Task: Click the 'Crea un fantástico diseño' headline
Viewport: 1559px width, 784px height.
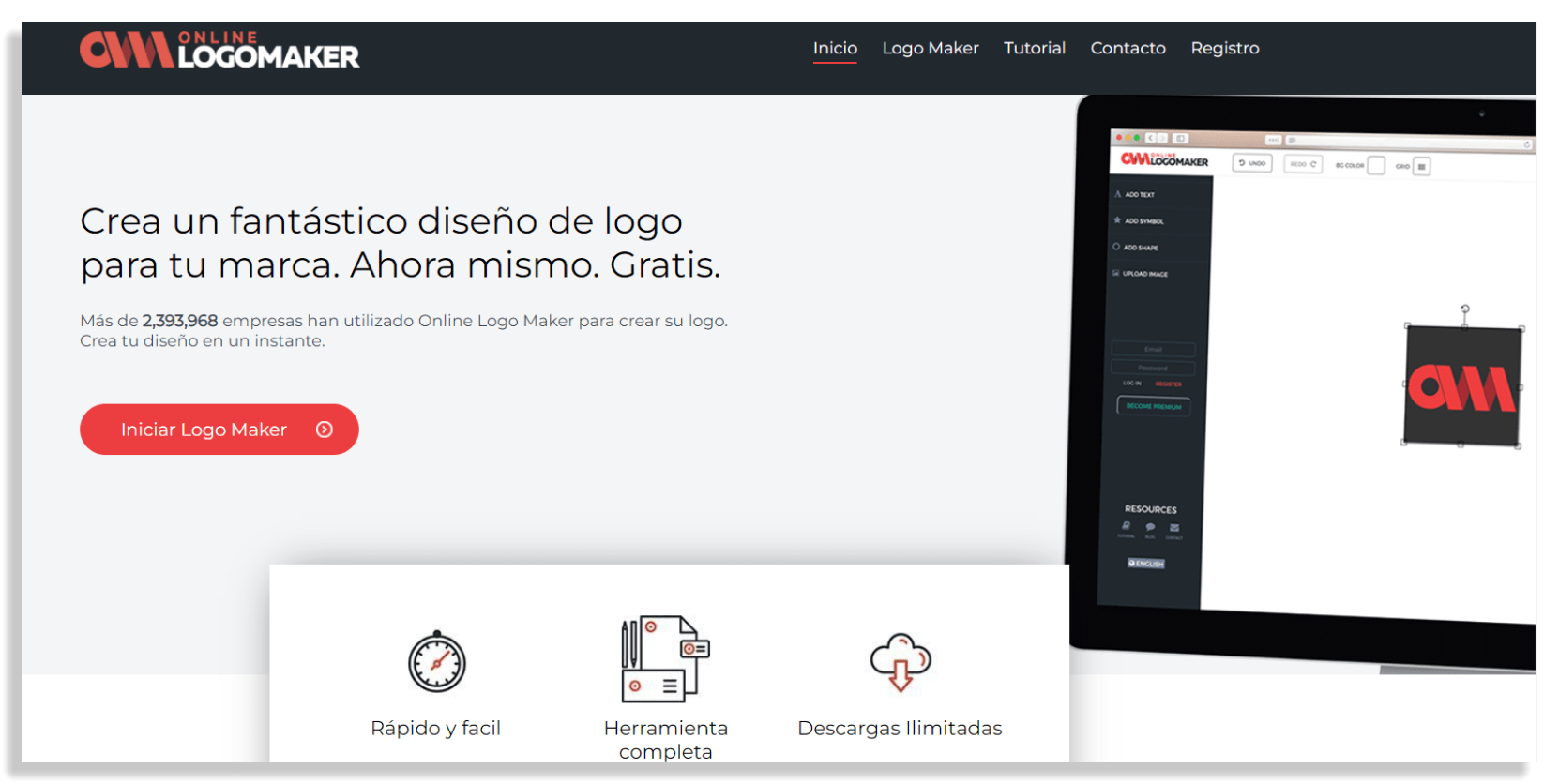Action: (x=401, y=243)
